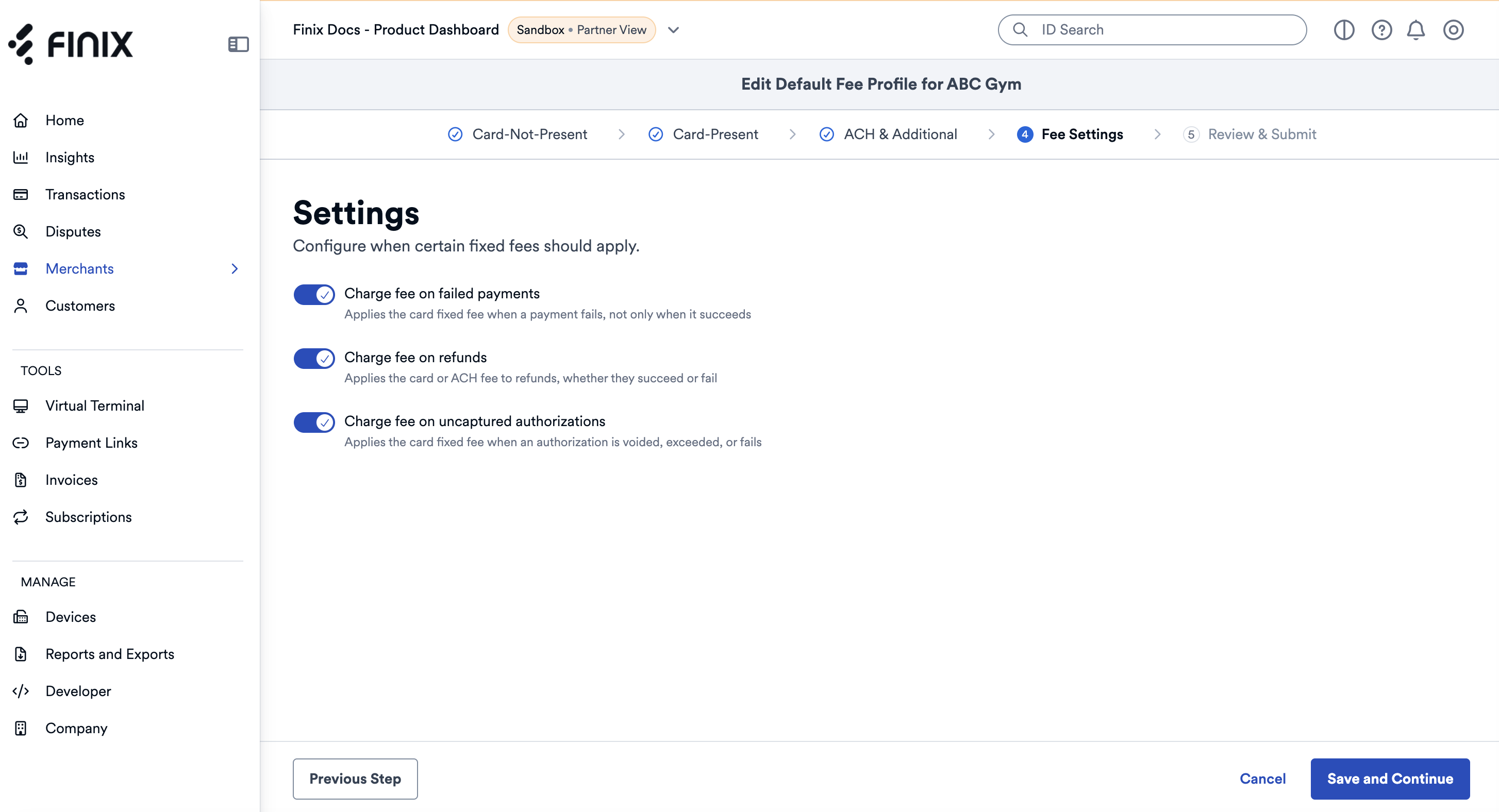The height and width of the screenshot is (812, 1499).
Task: Click the search magnifier in ID Search
Action: (x=1020, y=30)
